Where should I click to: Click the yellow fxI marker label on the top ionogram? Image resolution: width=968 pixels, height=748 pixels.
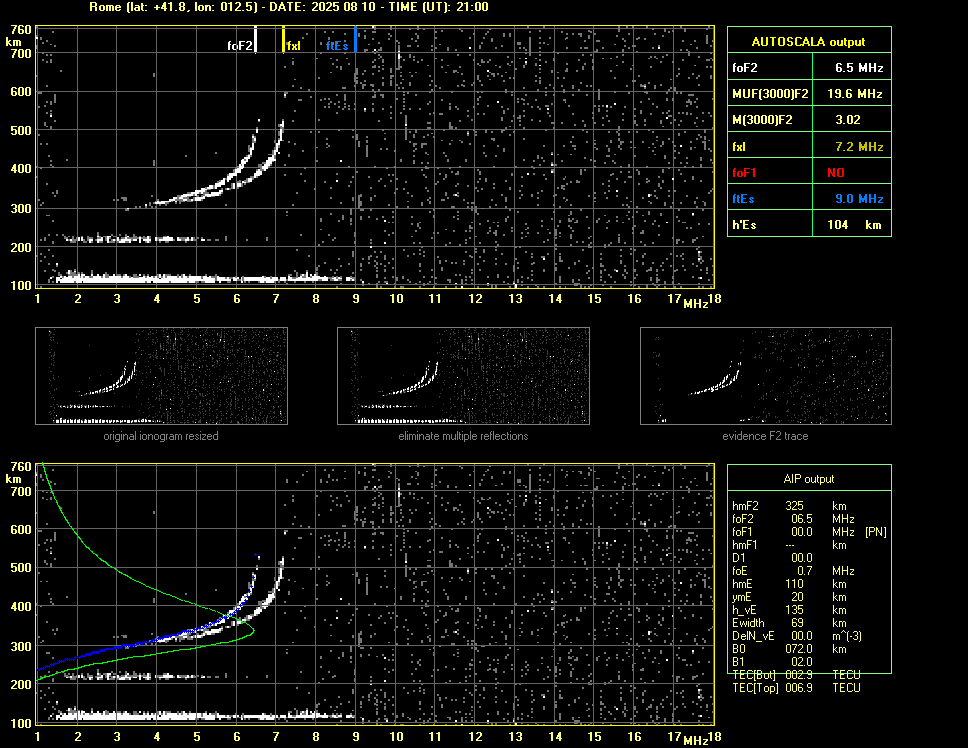[294, 46]
